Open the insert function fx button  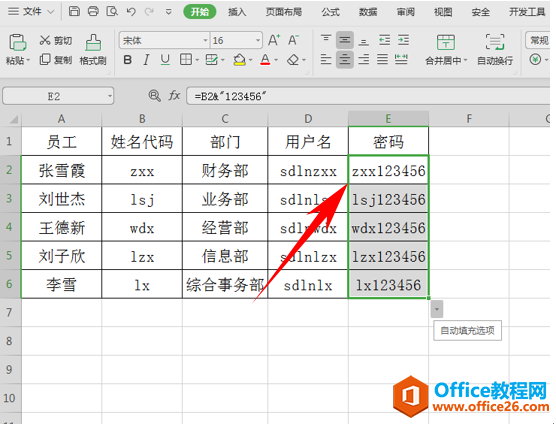coord(174,96)
